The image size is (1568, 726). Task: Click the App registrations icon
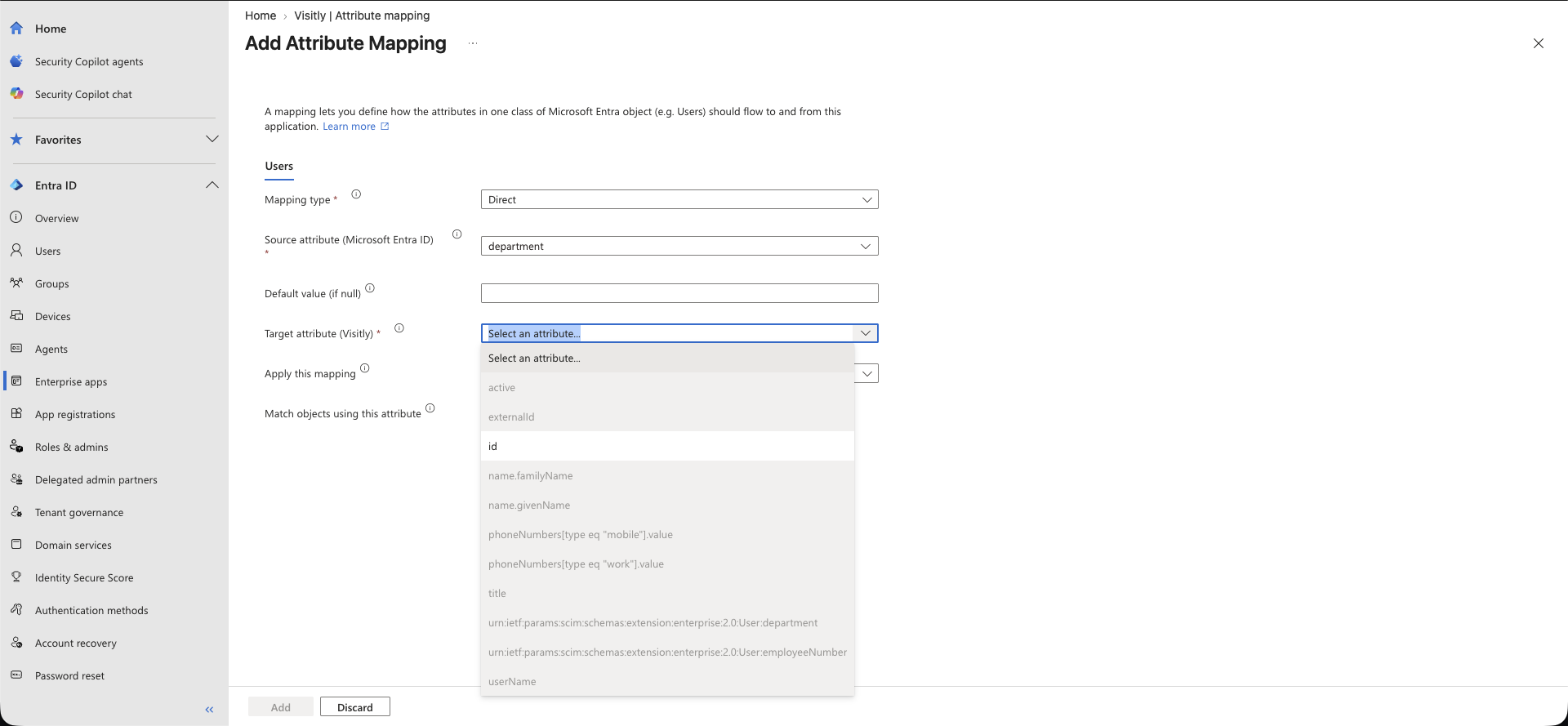tap(16, 414)
